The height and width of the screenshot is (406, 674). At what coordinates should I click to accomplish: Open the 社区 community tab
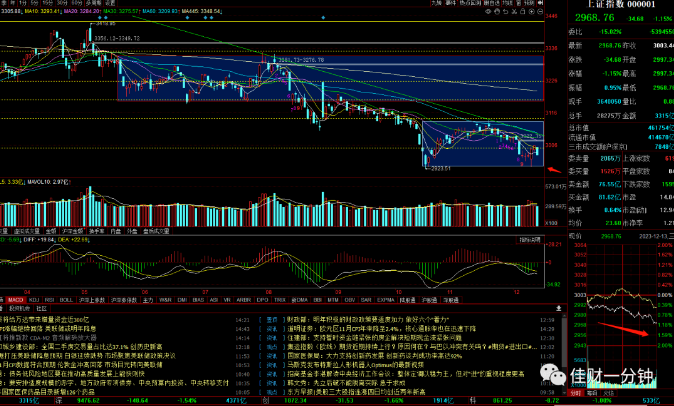(42, 308)
